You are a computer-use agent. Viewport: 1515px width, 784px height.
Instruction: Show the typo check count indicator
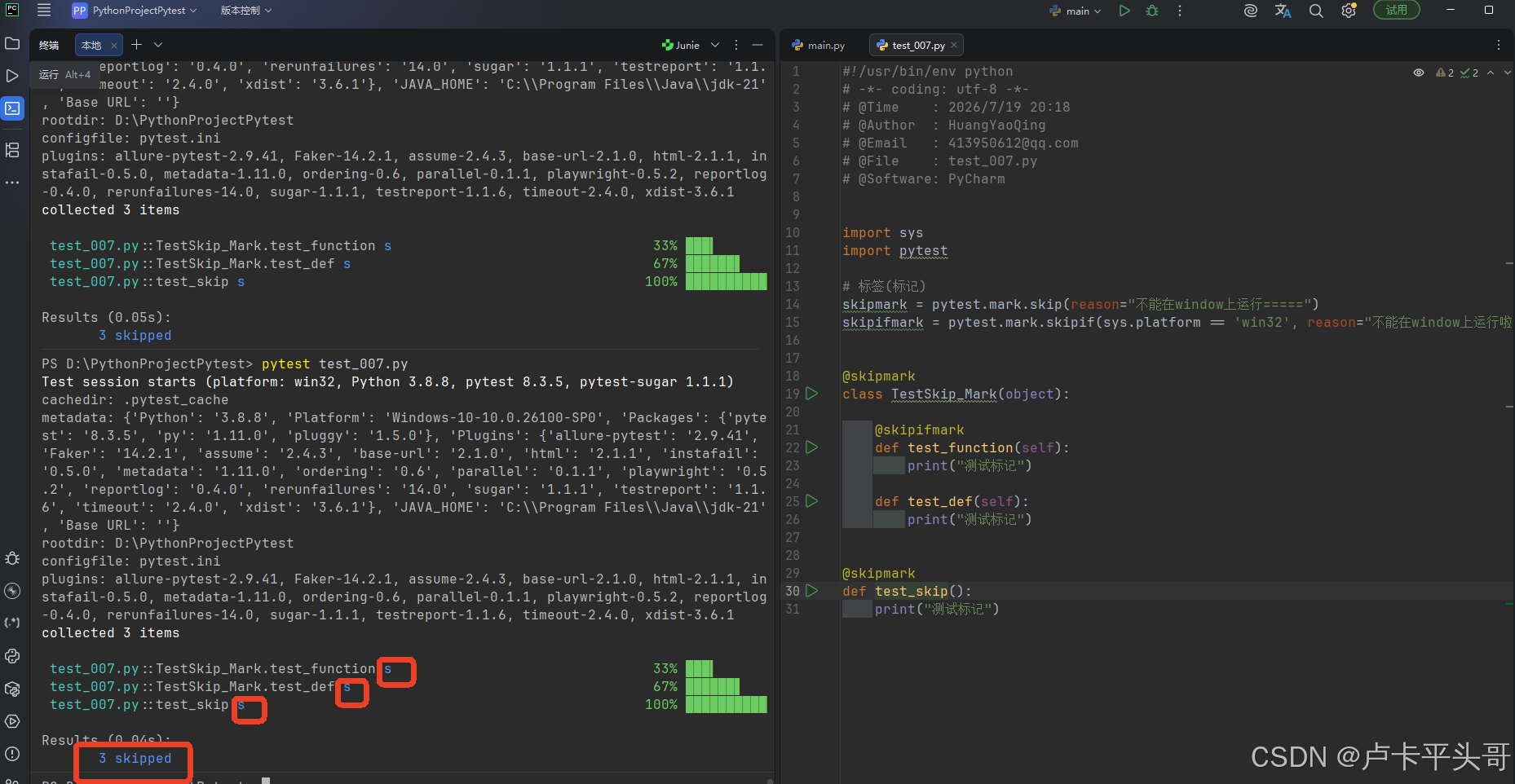tap(1469, 73)
